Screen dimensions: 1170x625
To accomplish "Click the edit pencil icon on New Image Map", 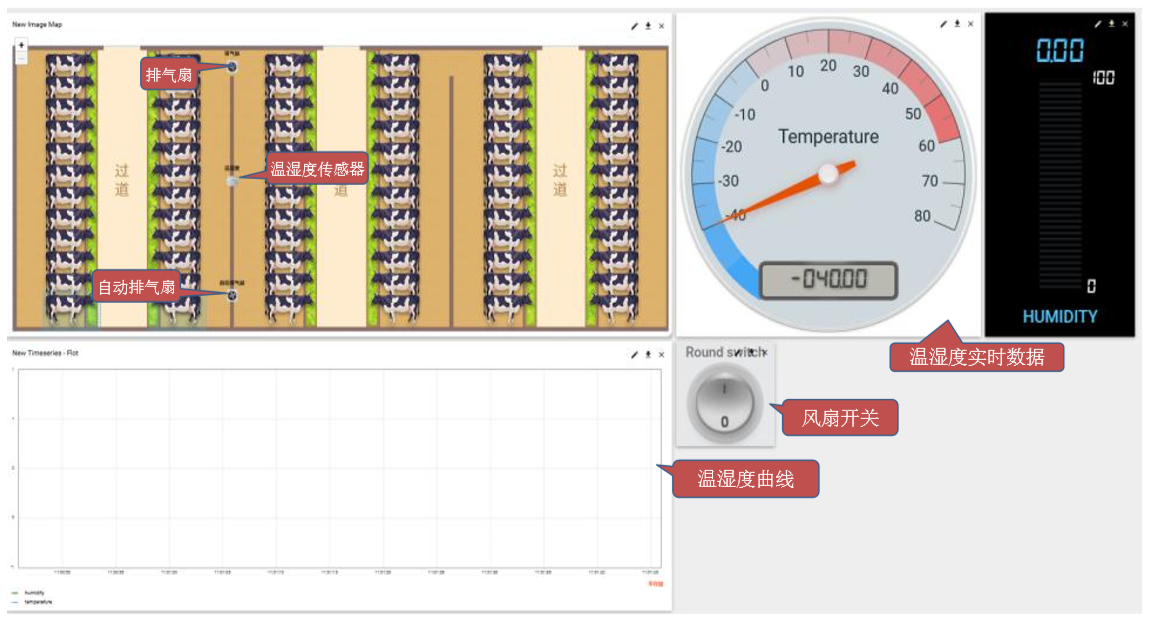I will (x=635, y=26).
